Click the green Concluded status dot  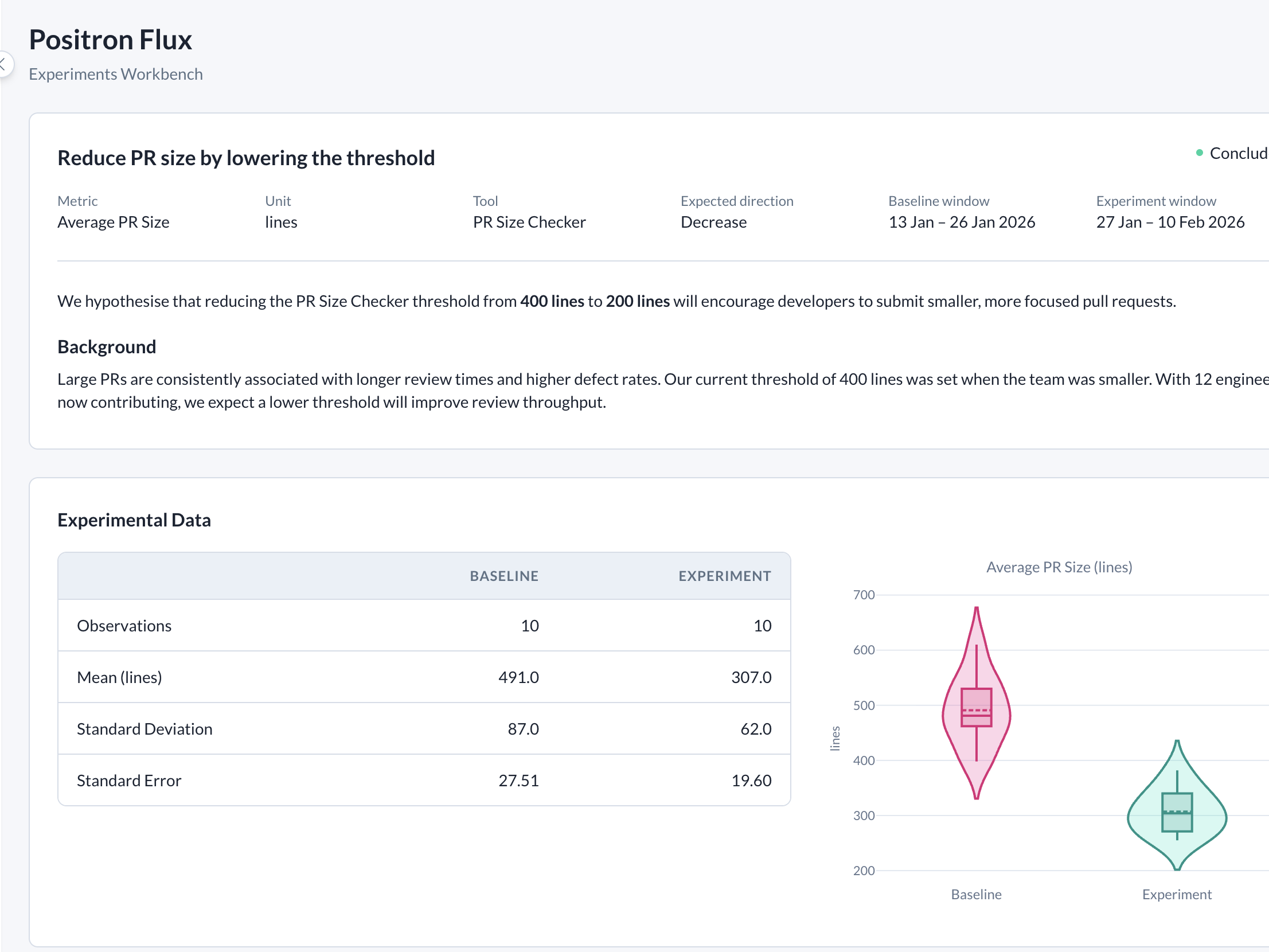1200,153
